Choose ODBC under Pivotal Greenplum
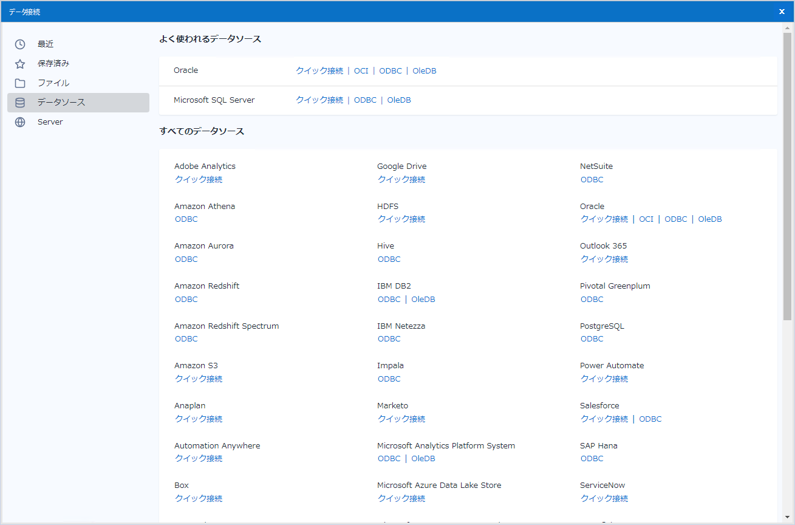The width and height of the screenshot is (795, 525). (x=592, y=299)
